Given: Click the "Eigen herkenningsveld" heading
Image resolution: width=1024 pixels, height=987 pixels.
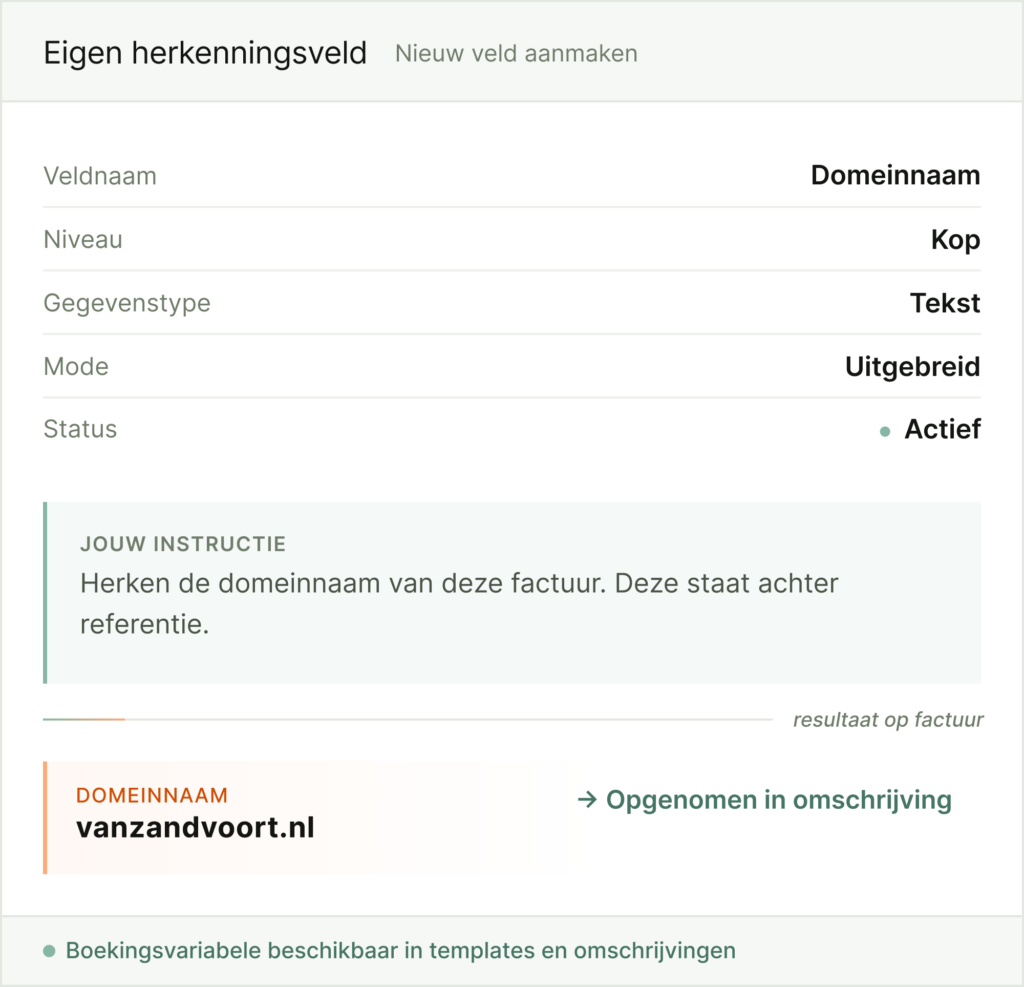Looking at the screenshot, I should point(205,53).
